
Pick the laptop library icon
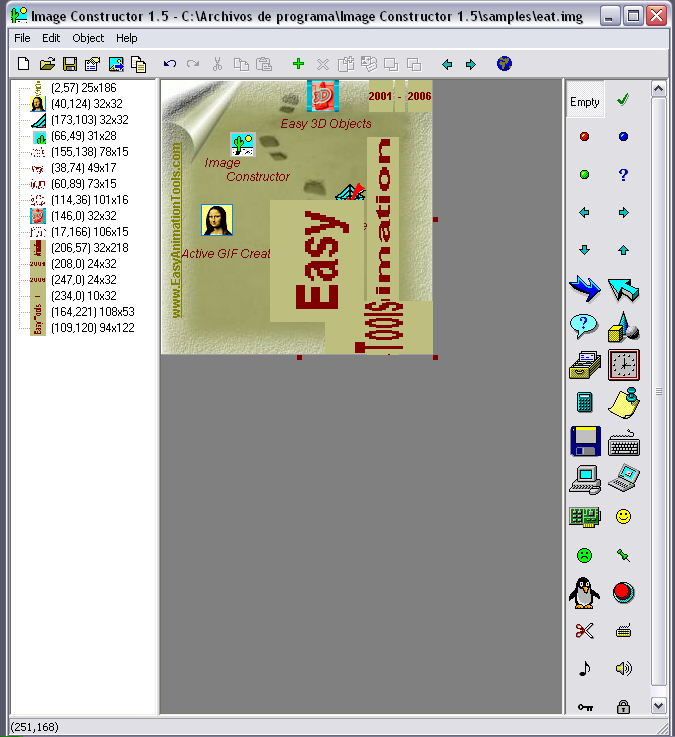pyautogui.click(x=624, y=478)
